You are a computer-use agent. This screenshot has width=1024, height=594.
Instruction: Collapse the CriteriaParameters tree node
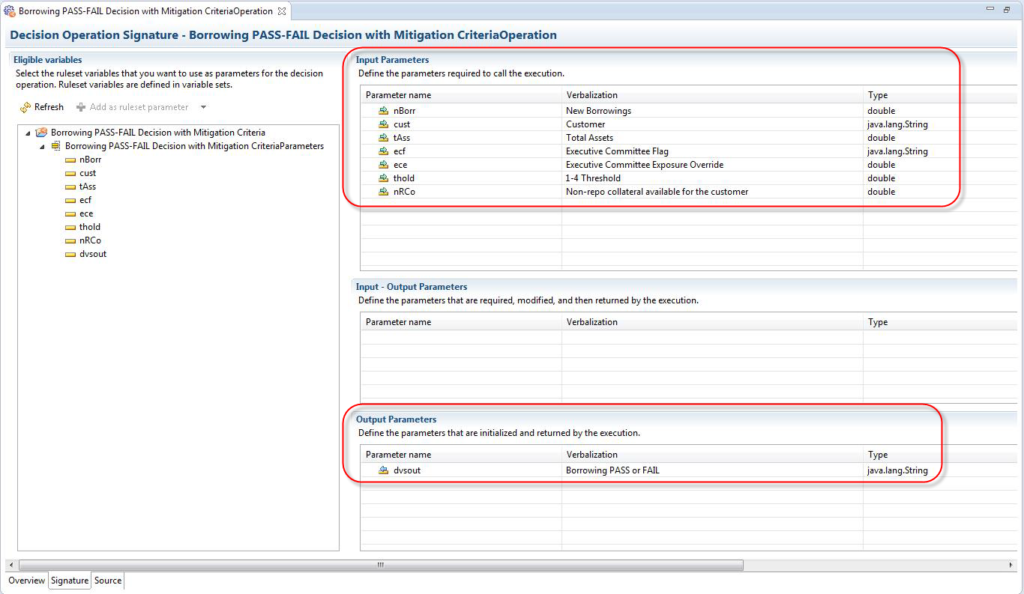[x=42, y=146]
